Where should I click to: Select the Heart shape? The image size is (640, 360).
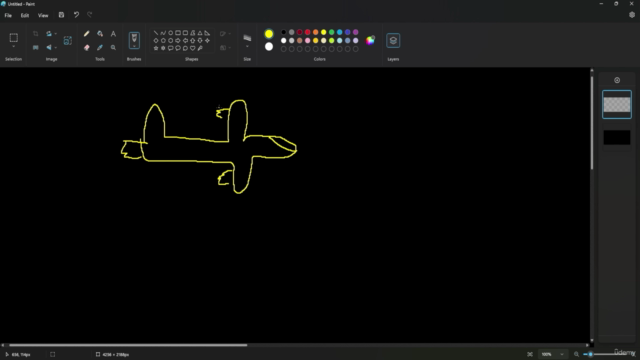(x=193, y=48)
